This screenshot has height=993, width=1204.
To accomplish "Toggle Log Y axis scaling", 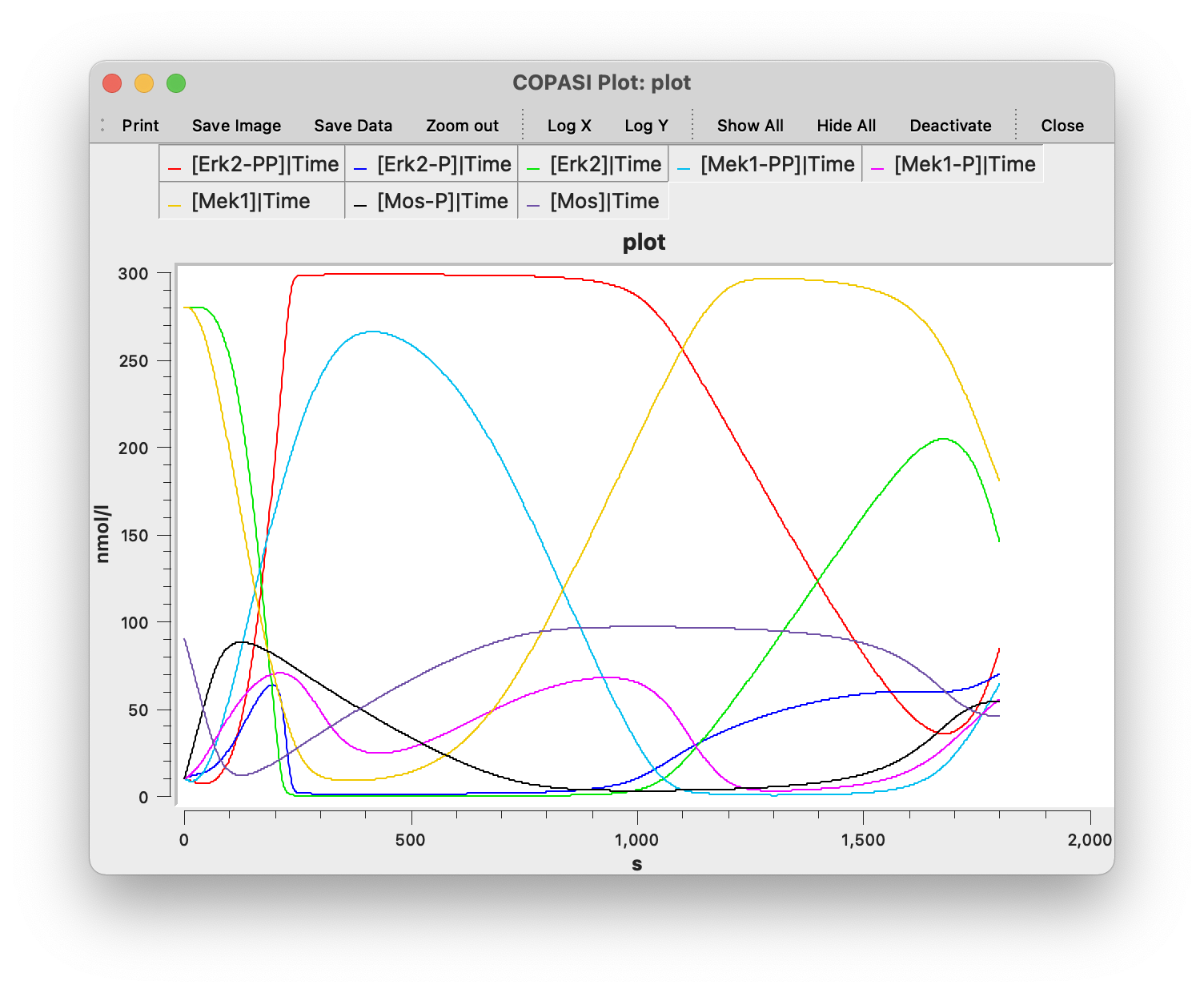I will pyautogui.click(x=646, y=126).
